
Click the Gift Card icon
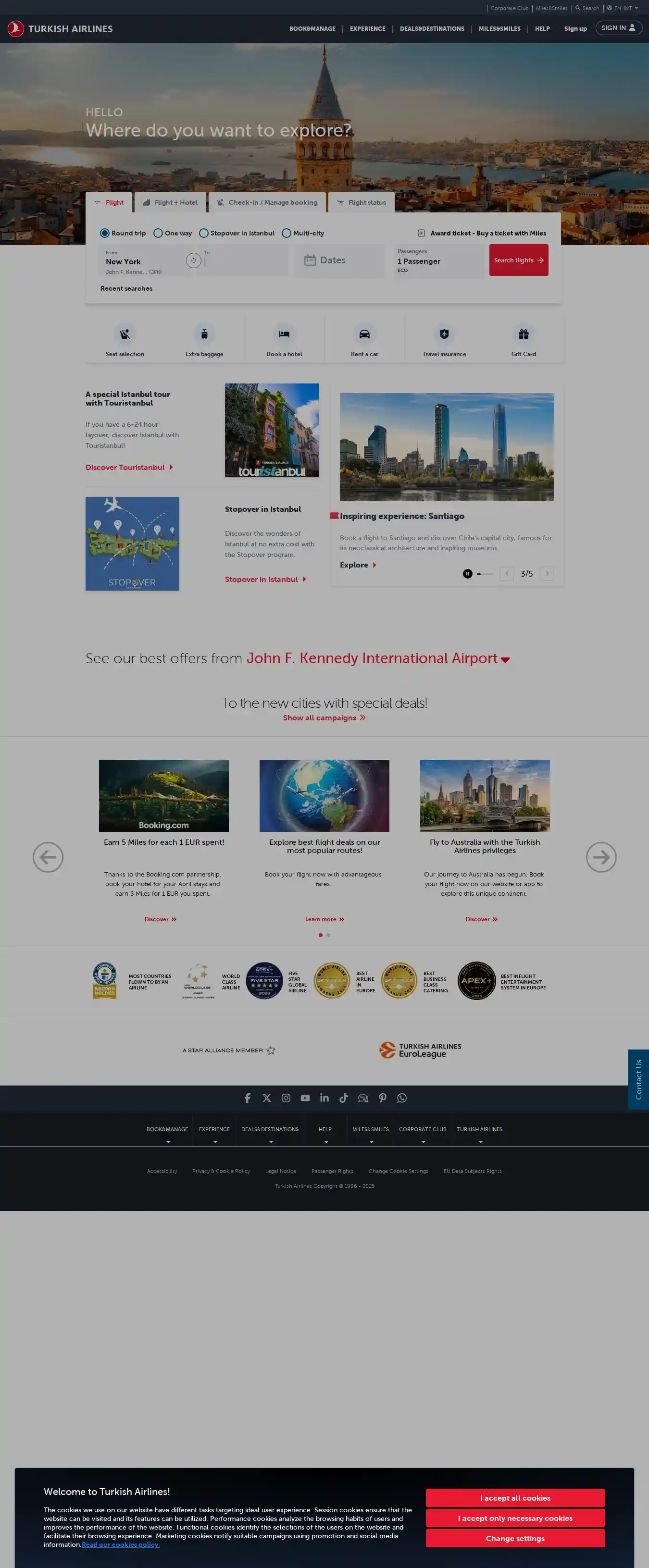(523, 334)
